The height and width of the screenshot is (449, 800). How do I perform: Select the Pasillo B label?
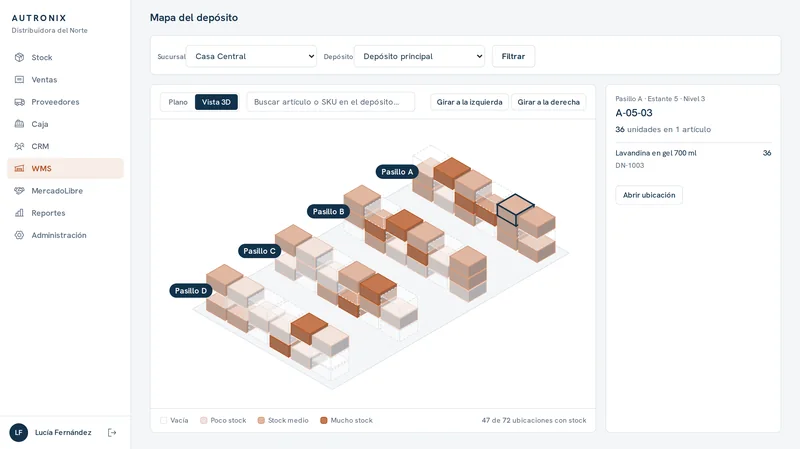[x=328, y=211]
